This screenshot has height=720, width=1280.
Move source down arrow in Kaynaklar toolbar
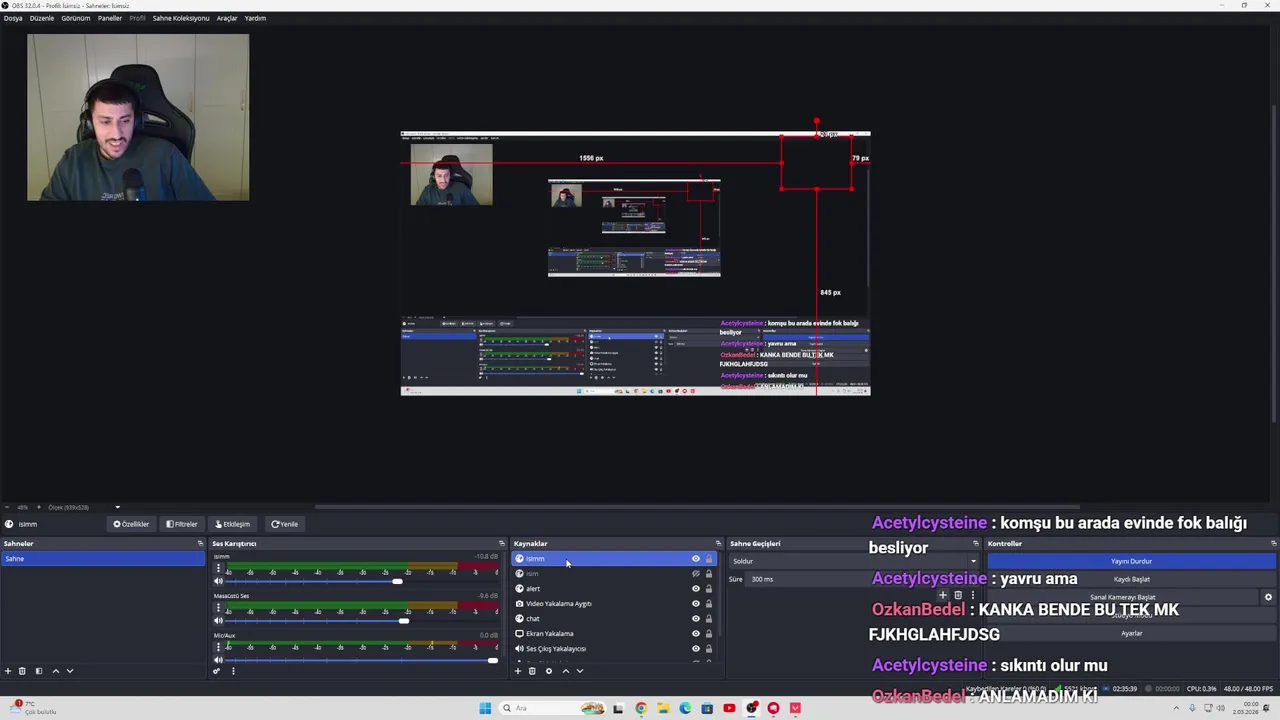579,671
